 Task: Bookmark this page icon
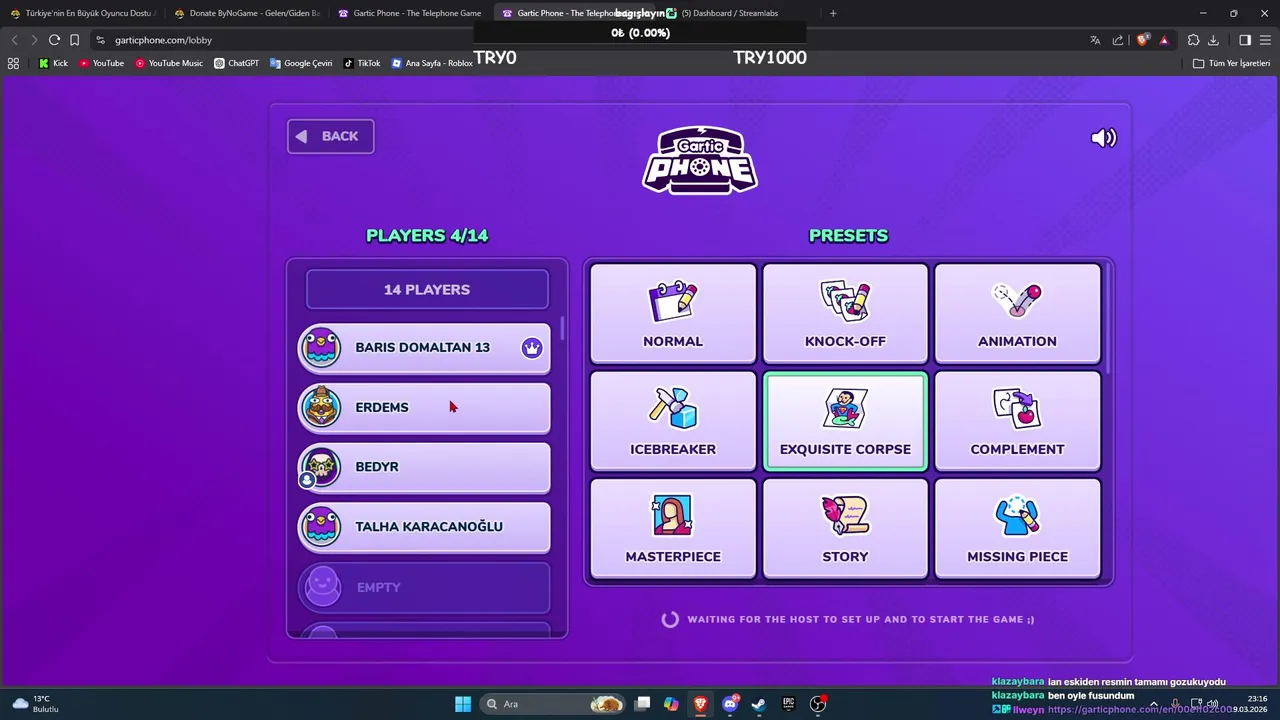pyautogui.click(x=75, y=40)
